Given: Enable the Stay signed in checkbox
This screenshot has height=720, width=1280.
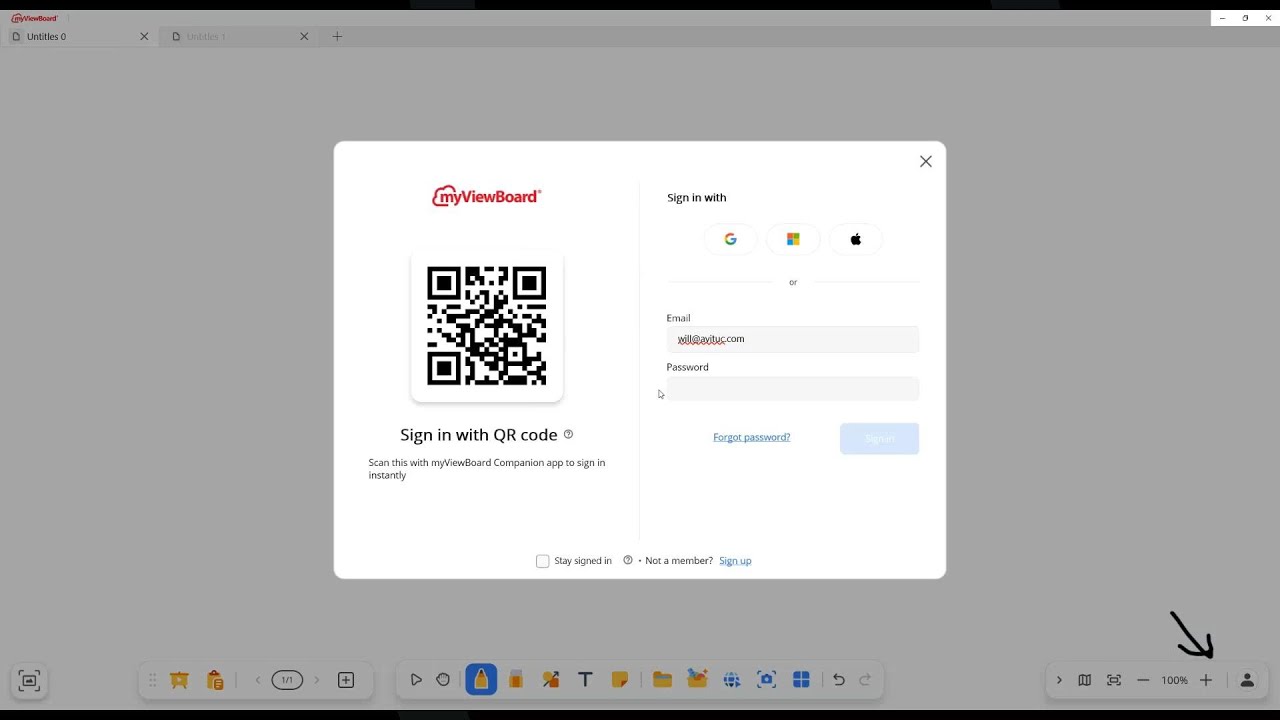Looking at the screenshot, I should [543, 561].
